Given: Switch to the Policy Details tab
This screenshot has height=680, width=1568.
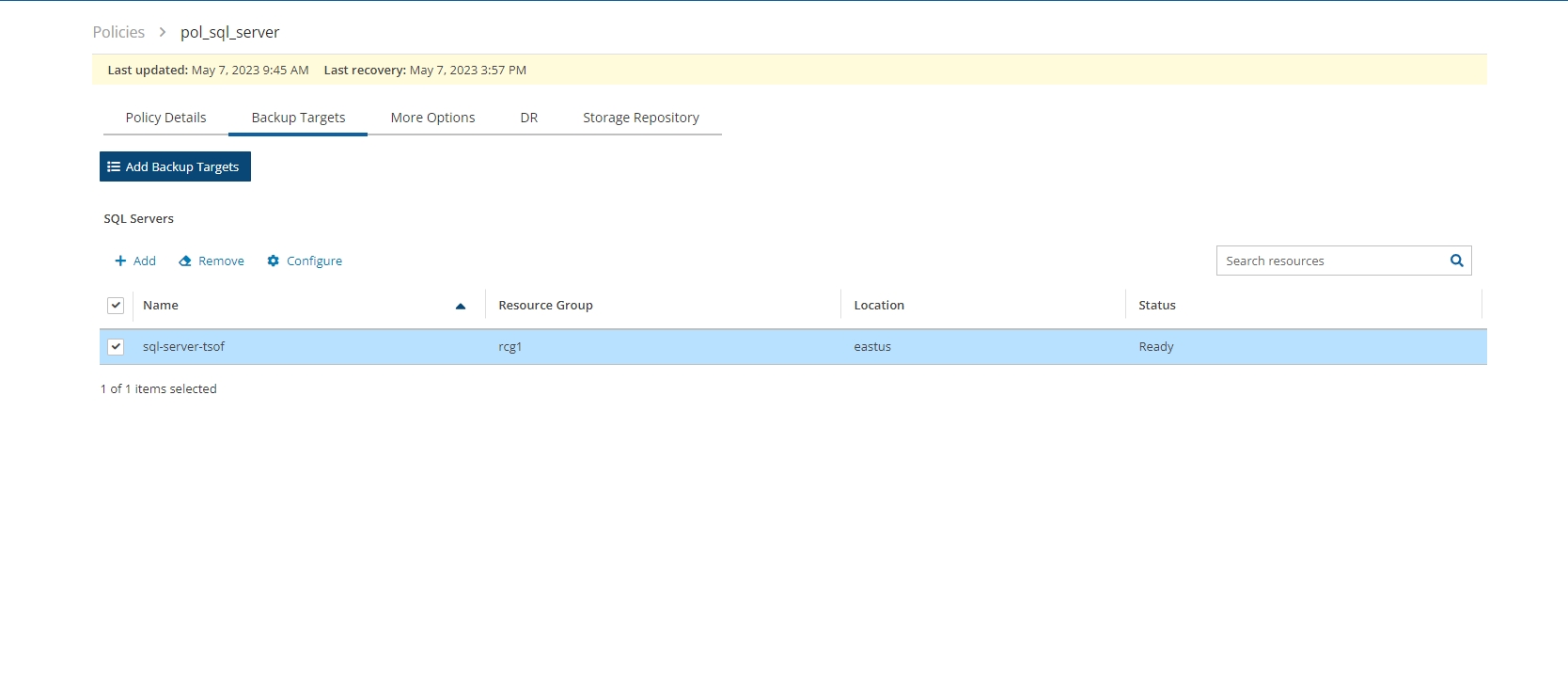Looking at the screenshot, I should click(x=165, y=118).
